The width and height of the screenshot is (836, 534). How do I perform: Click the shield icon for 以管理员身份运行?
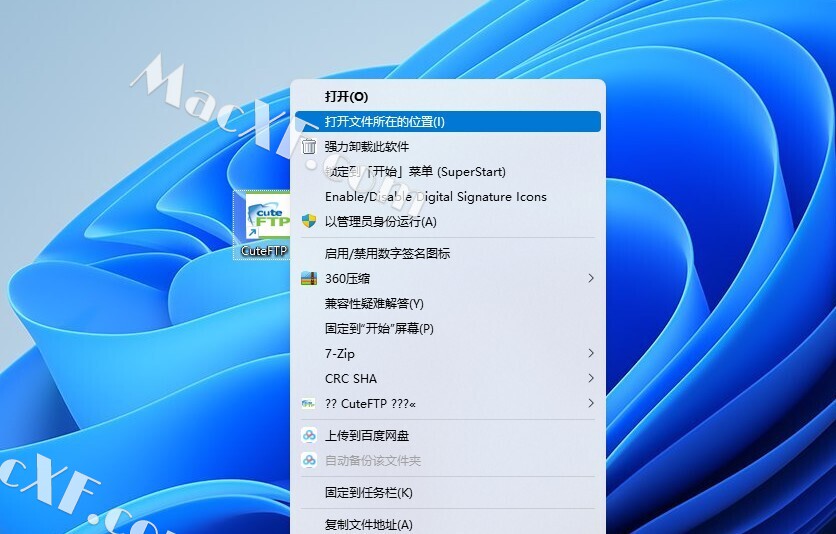click(x=309, y=221)
